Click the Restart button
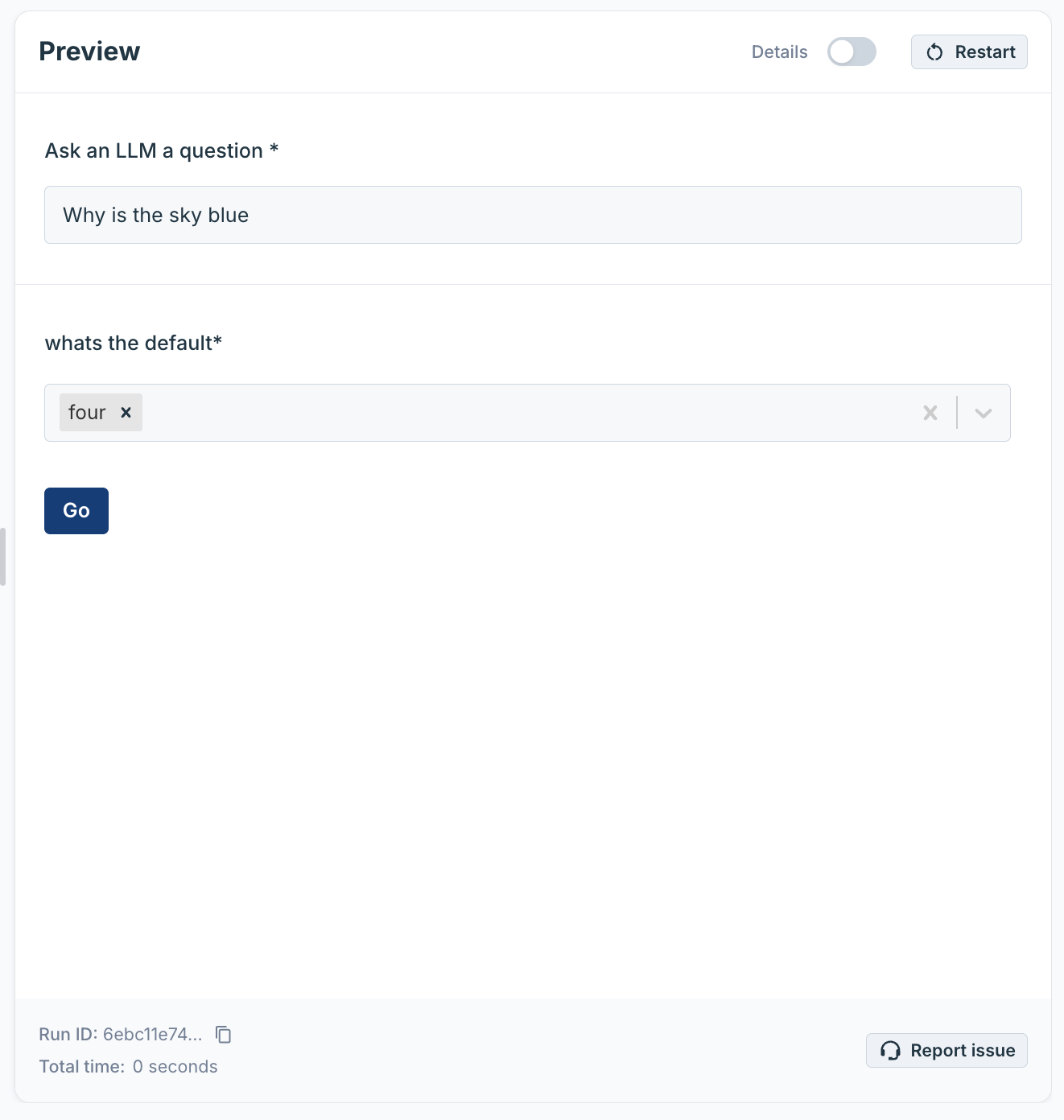Image resolution: width=1064 pixels, height=1120 pixels. 969,51
